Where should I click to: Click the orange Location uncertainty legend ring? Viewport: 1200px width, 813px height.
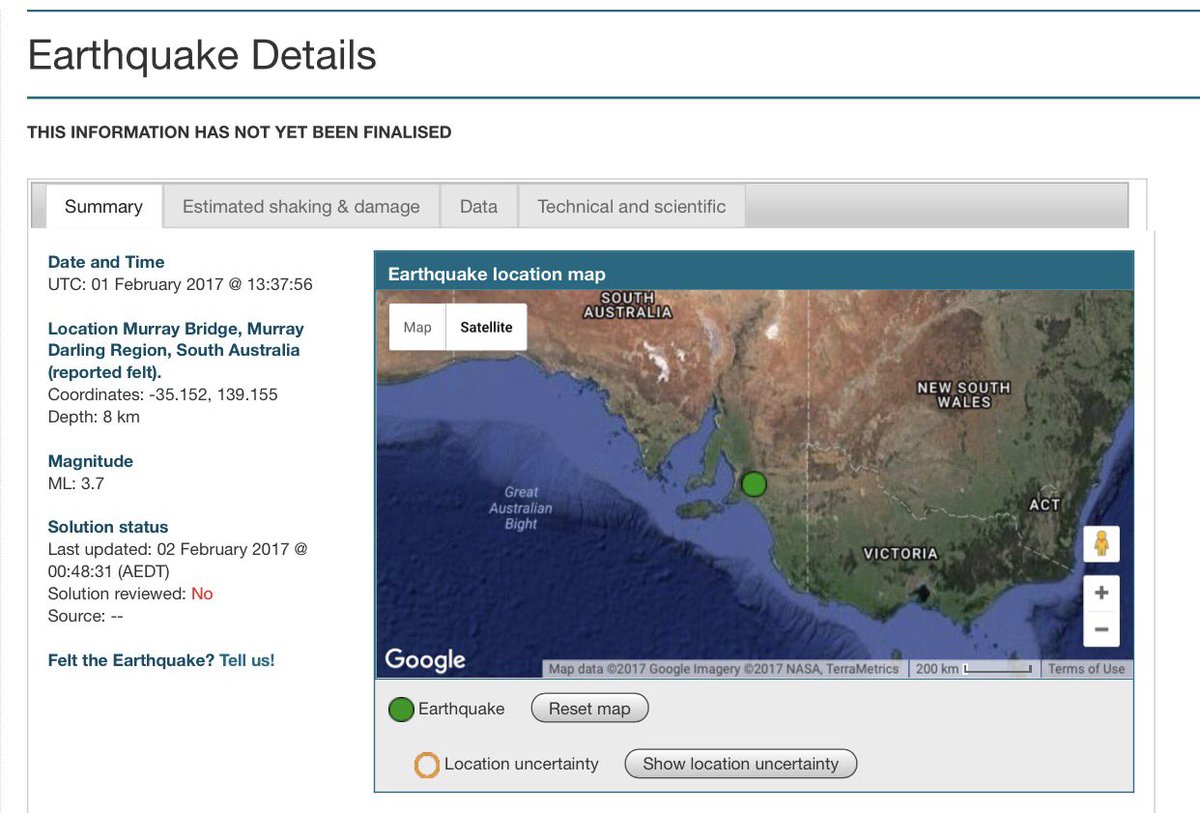pos(427,765)
